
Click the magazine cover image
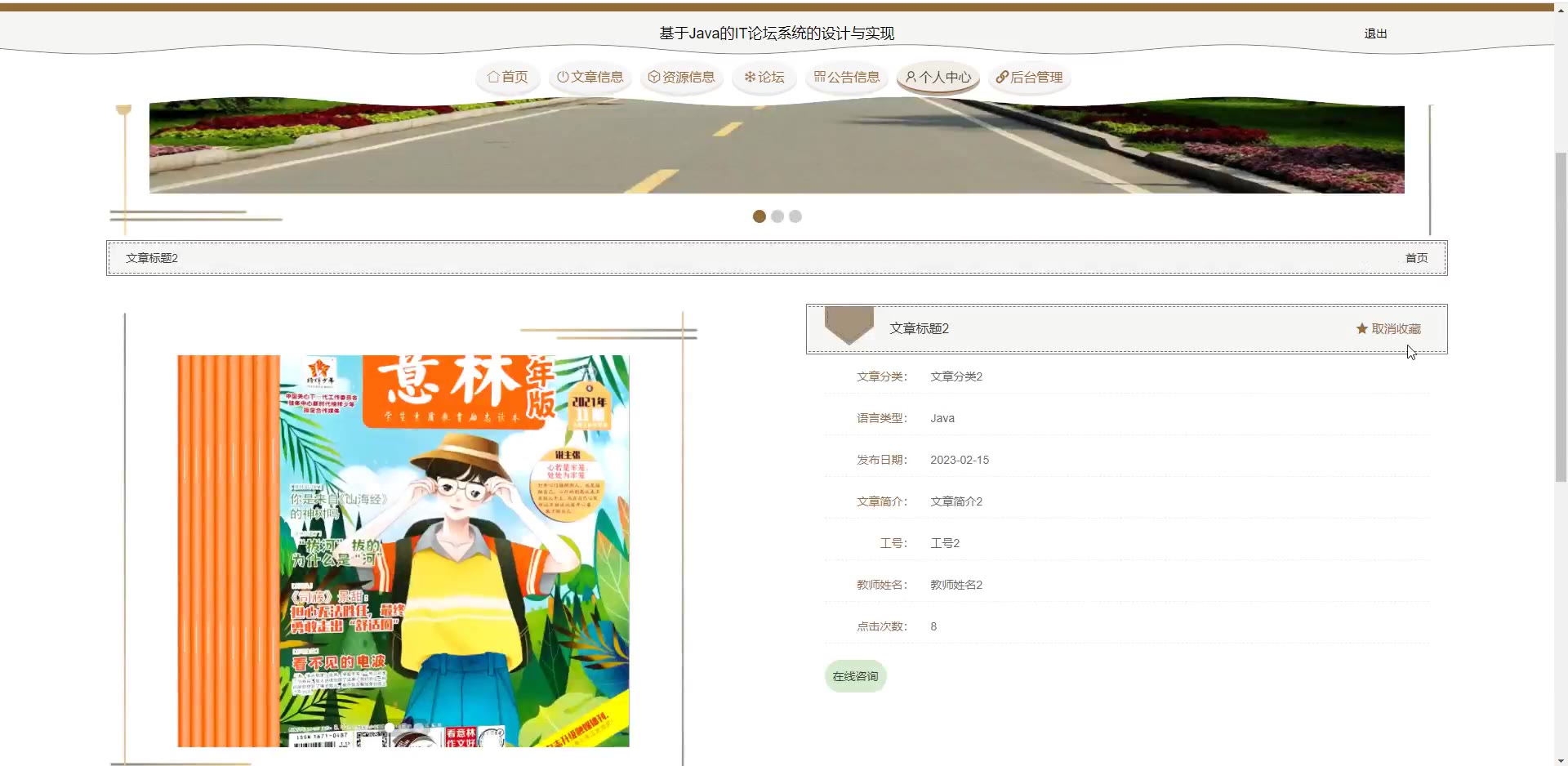coord(403,550)
